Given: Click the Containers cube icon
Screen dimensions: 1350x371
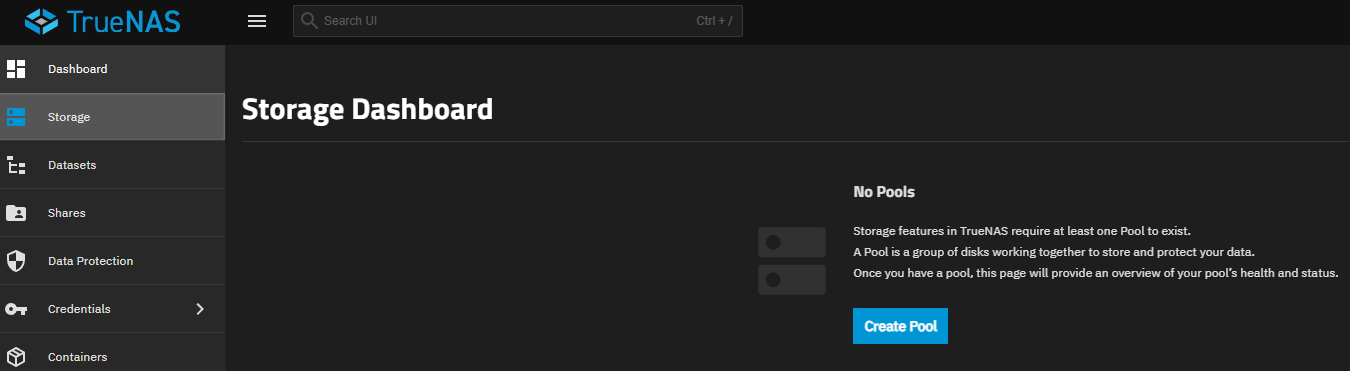Looking at the screenshot, I should (x=16, y=357).
